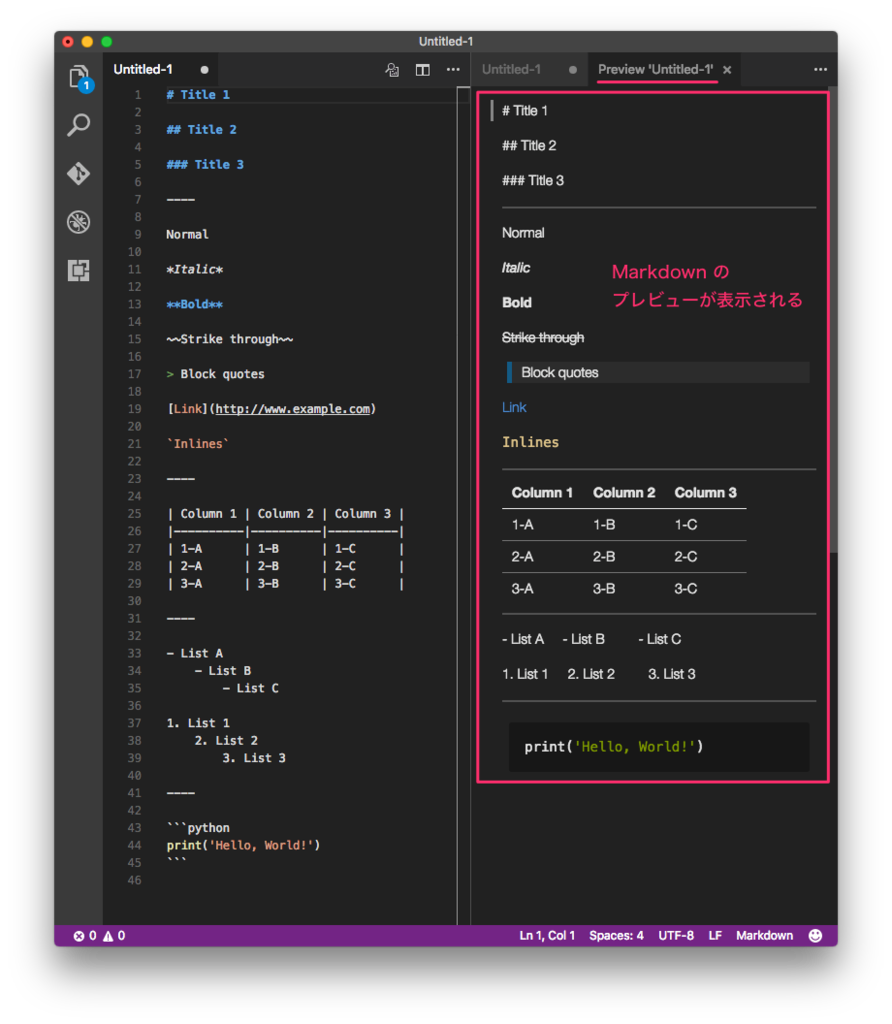This screenshot has width=892, height=1024.
Task: Click the editor's vertical scrollbar thumb
Action: (463, 505)
